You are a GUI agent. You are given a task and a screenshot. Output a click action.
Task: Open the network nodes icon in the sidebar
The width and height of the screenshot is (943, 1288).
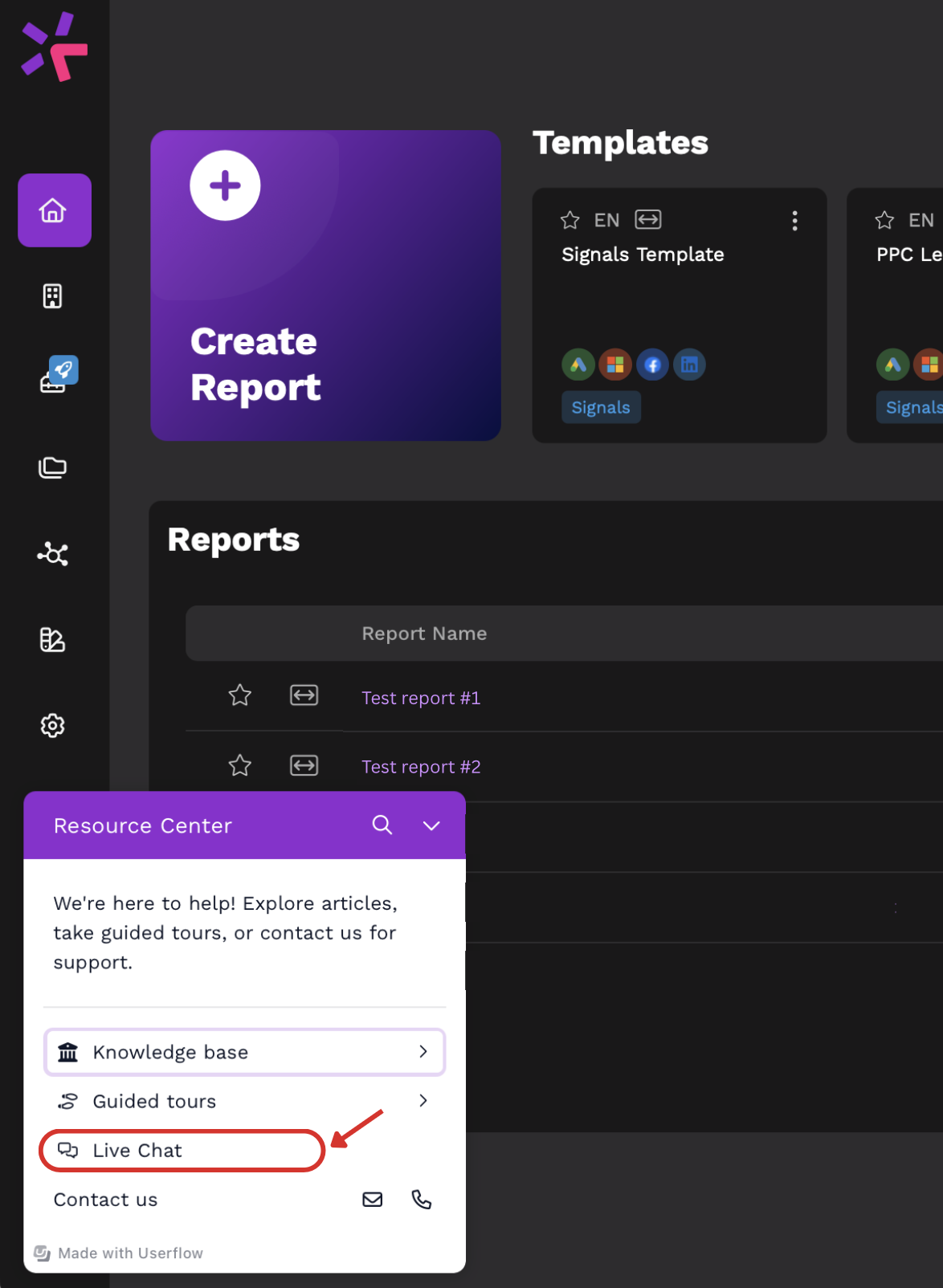click(x=53, y=554)
